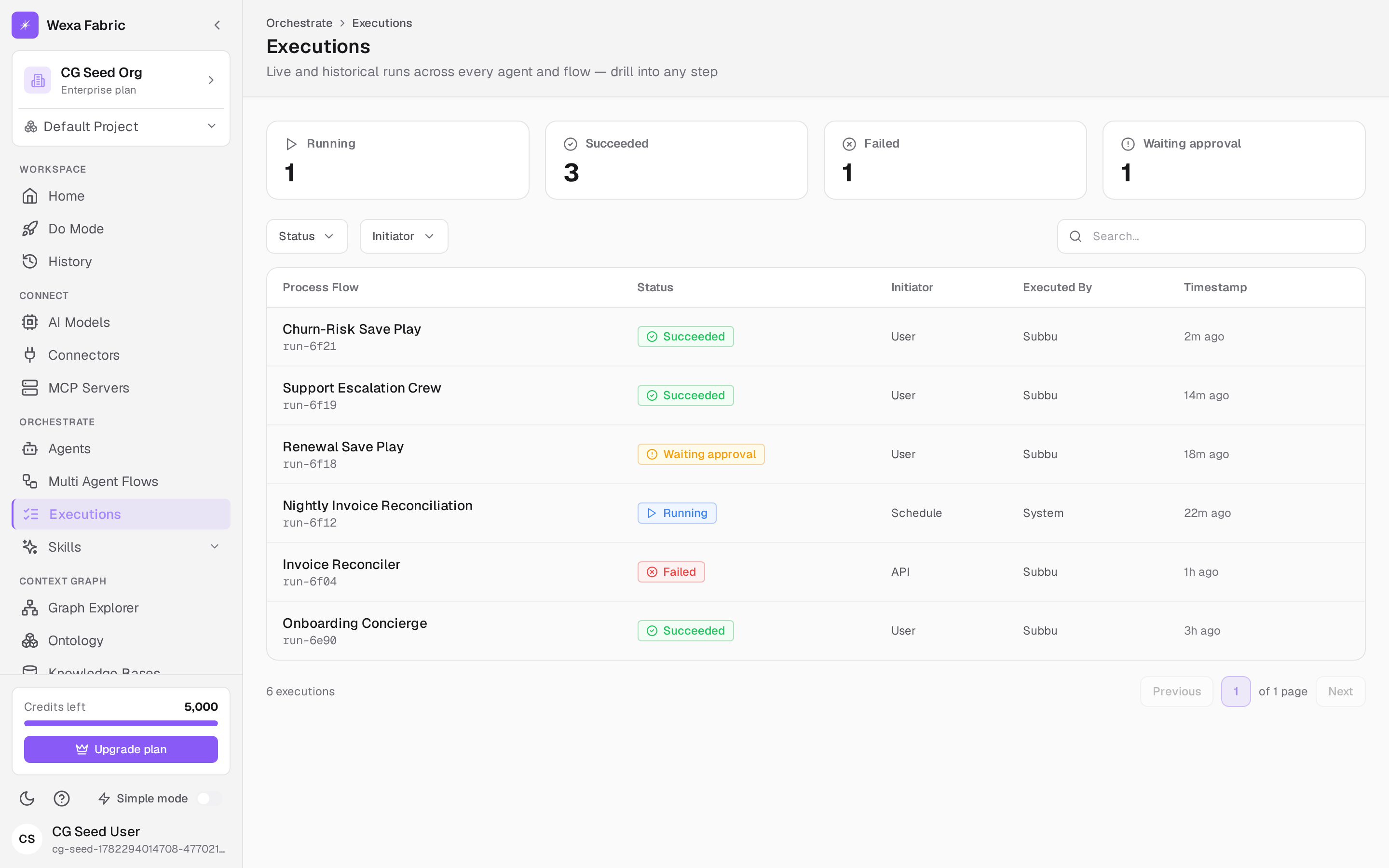Click the Simple mode lightning icon
Screen dimensions: 1389x868
(104, 799)
